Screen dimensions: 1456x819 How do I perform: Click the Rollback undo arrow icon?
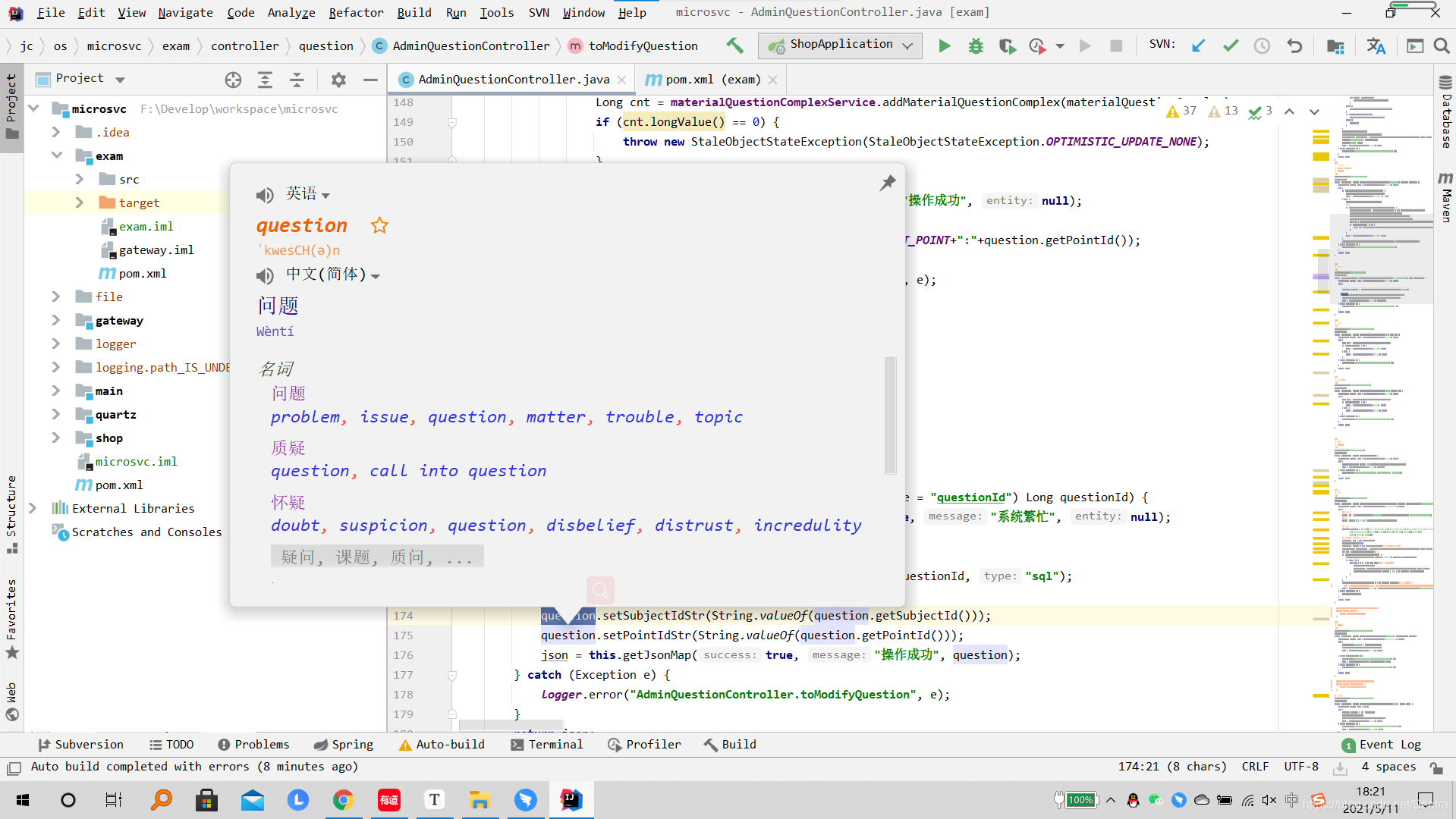[1294, 45]
